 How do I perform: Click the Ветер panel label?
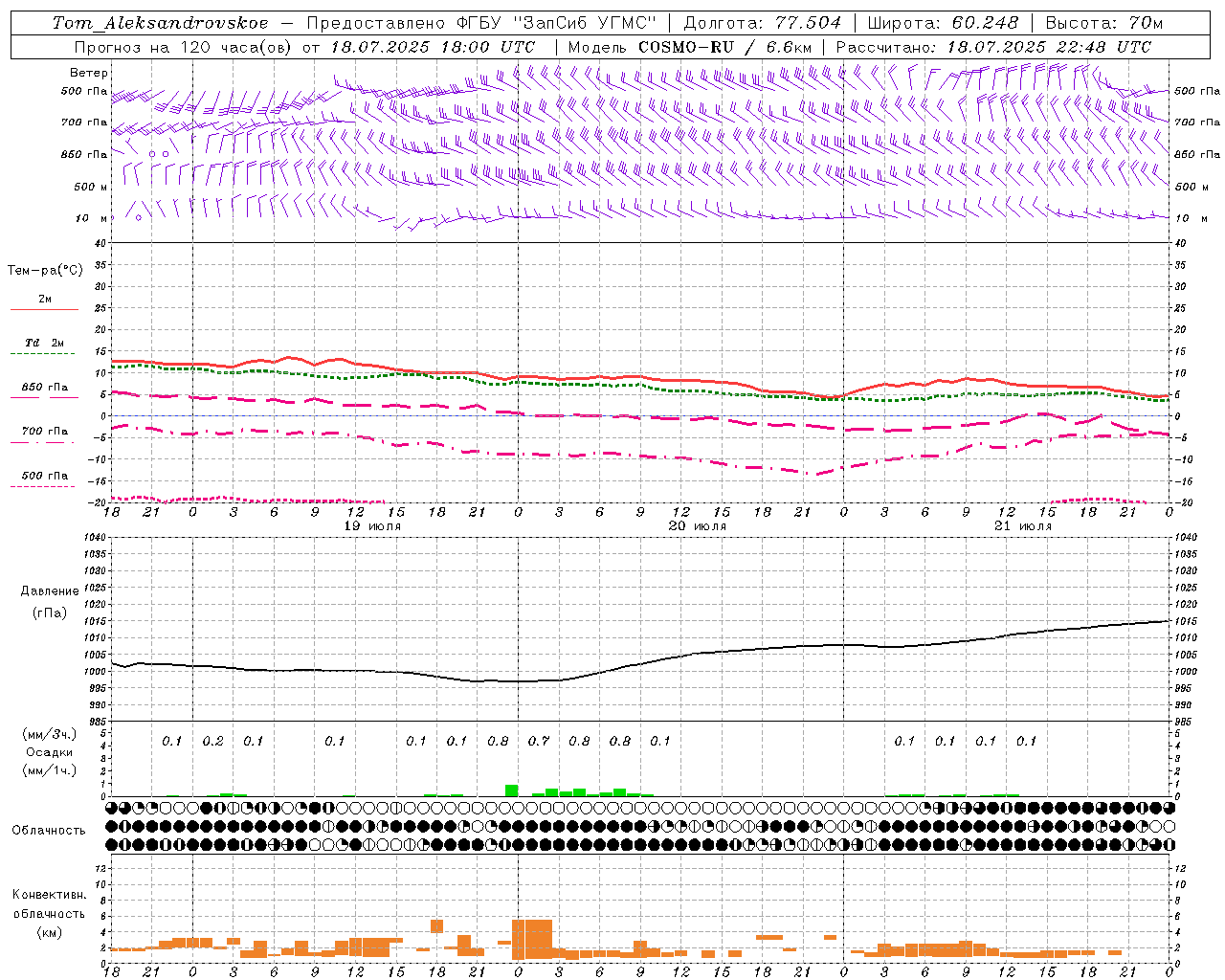tap(89, 73)
